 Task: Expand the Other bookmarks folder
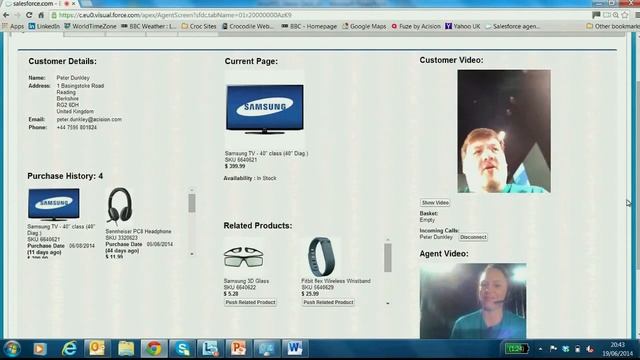(x=613, y=26)
